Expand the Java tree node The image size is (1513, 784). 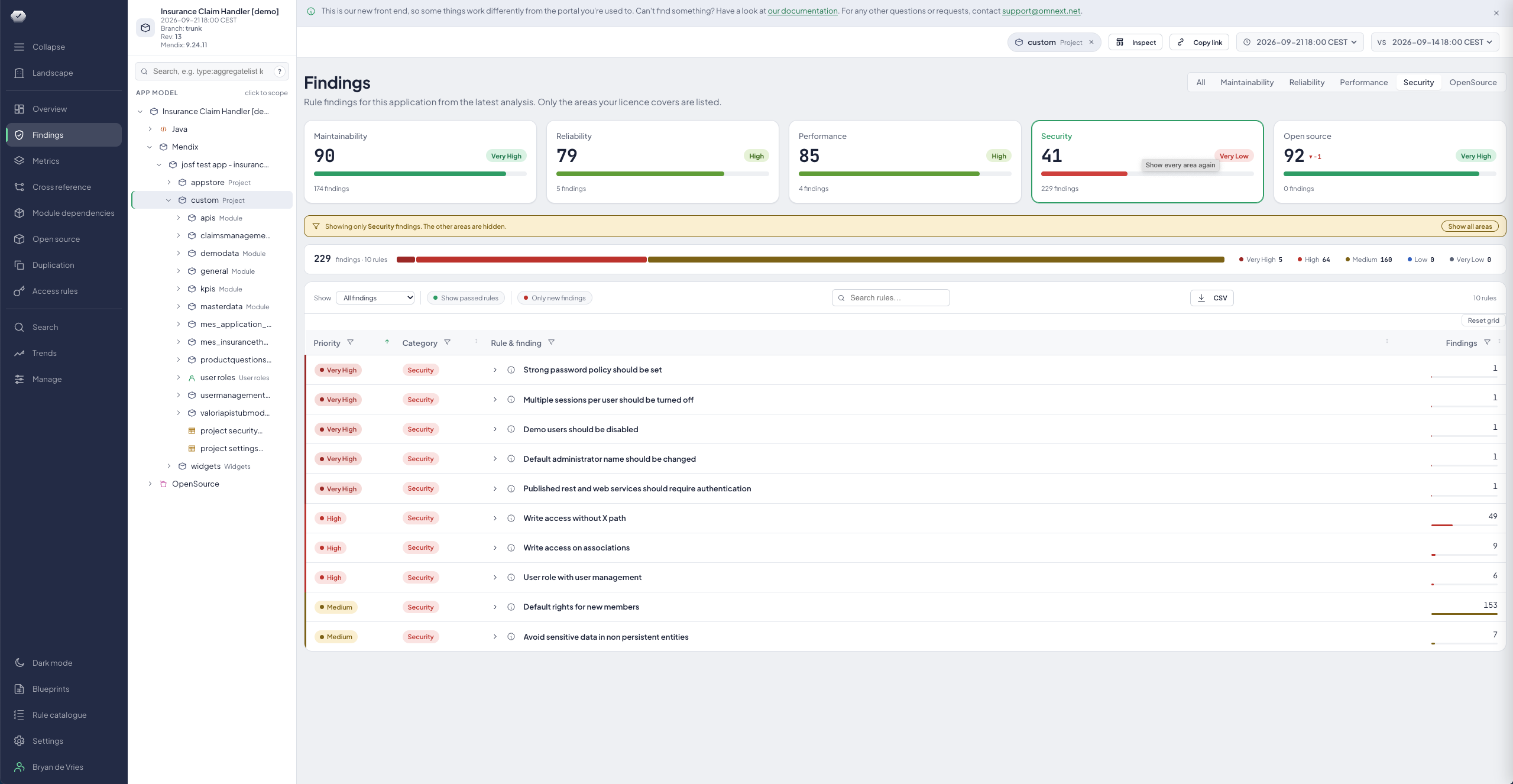150,129
